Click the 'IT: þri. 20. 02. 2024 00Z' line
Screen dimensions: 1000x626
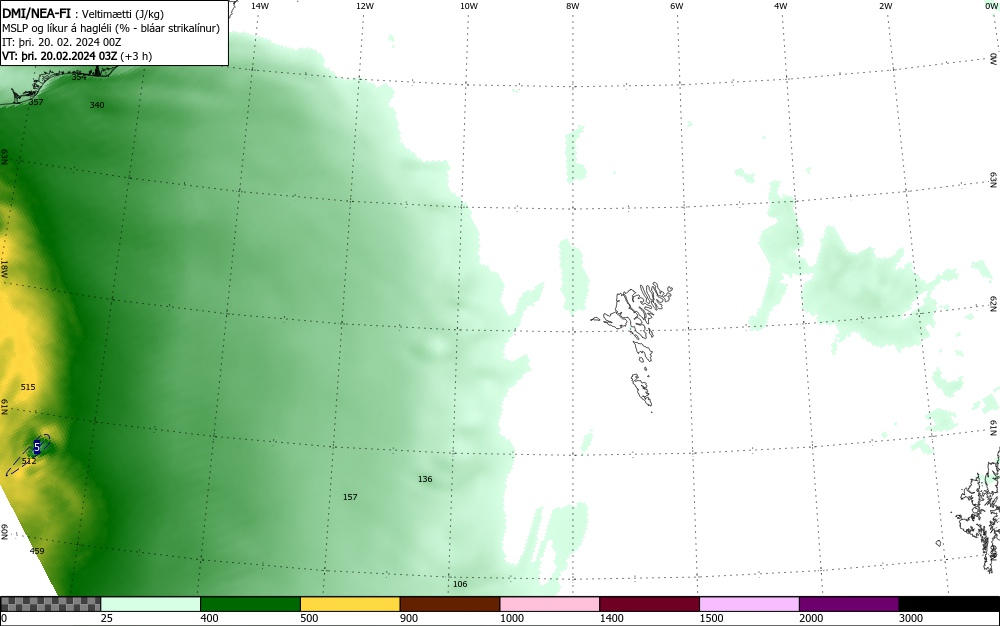(61, 42)
